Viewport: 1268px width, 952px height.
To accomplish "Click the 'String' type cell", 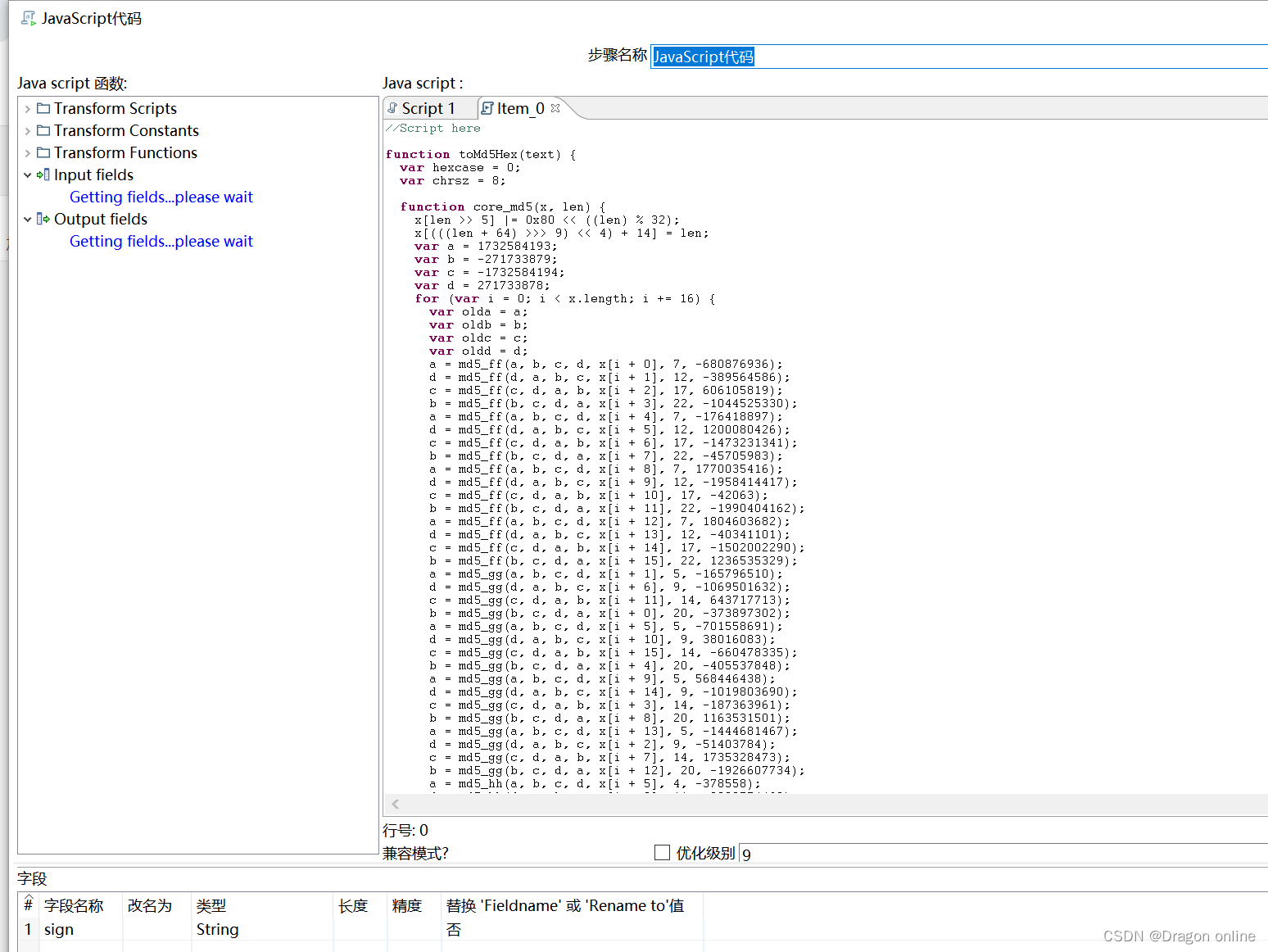I will point(262,929).
